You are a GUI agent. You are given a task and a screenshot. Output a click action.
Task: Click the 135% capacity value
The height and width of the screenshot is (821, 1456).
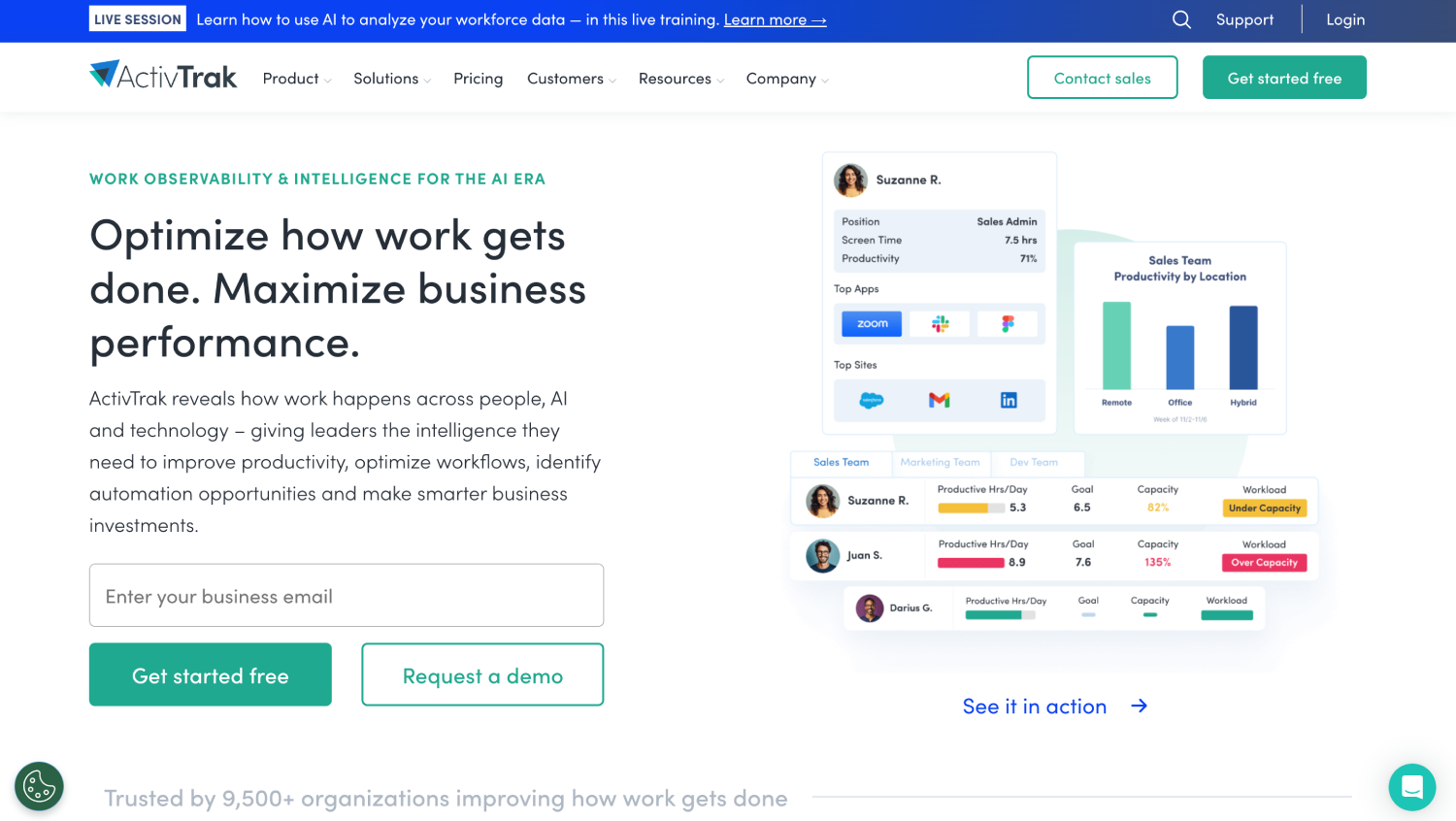[x=1158, y=562]
